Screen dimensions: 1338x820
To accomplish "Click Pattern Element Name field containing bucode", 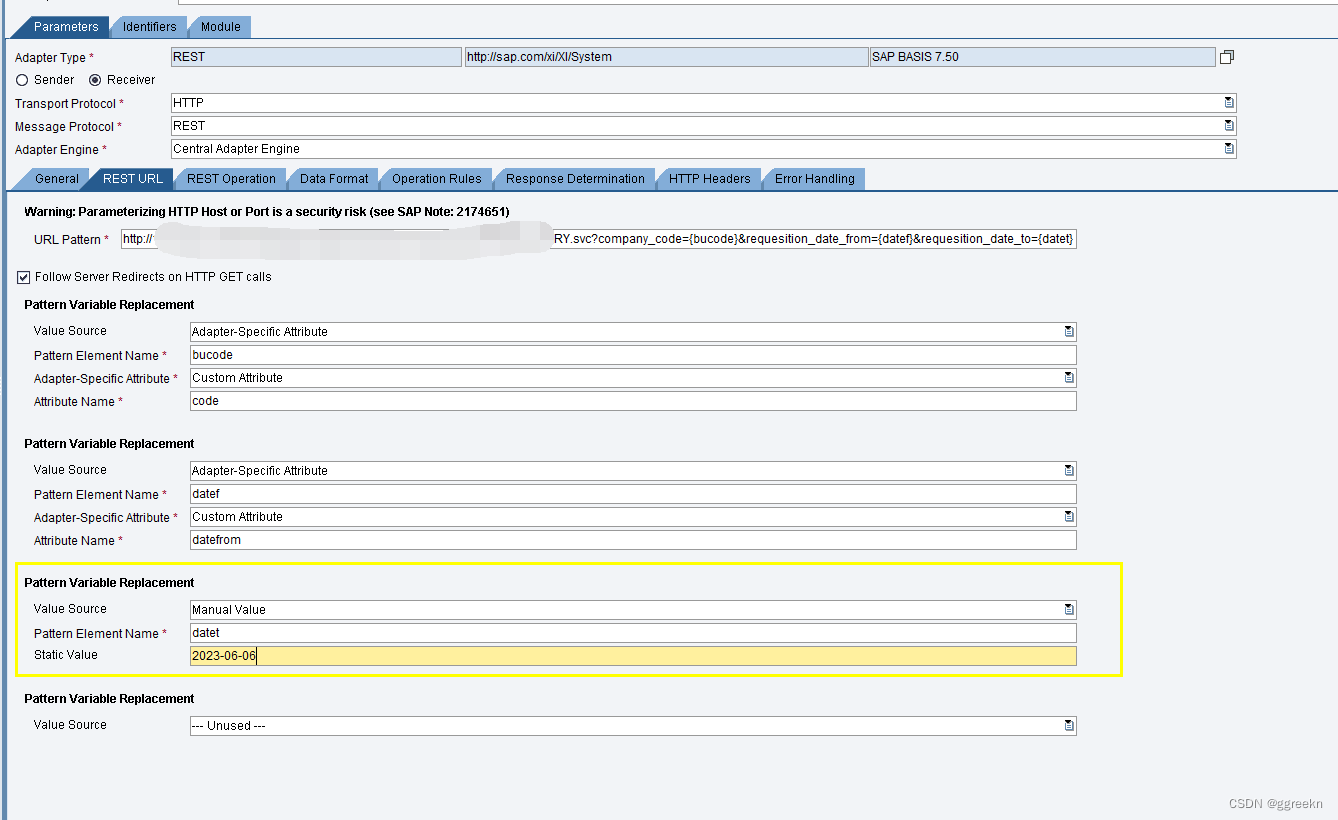I will [x=633, y=355].
